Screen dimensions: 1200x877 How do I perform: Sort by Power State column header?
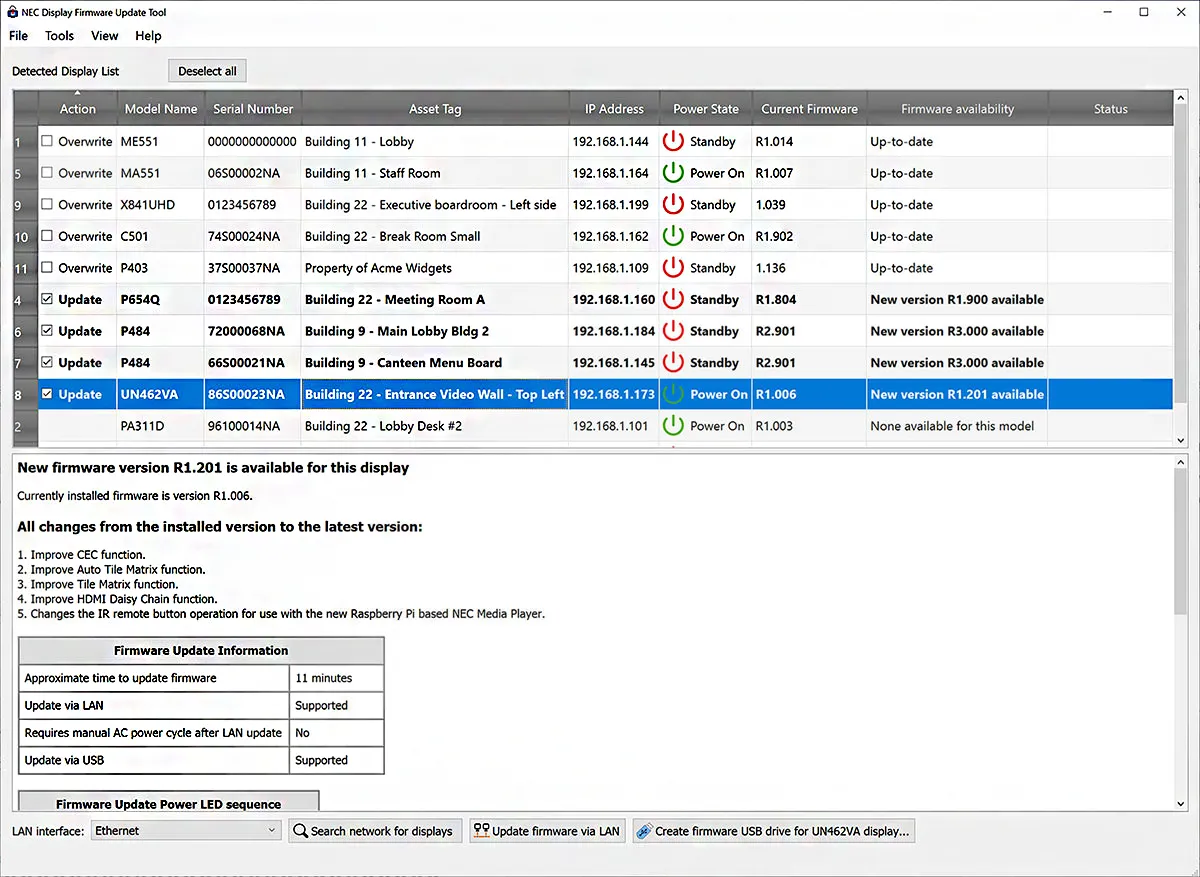[706, 109]
